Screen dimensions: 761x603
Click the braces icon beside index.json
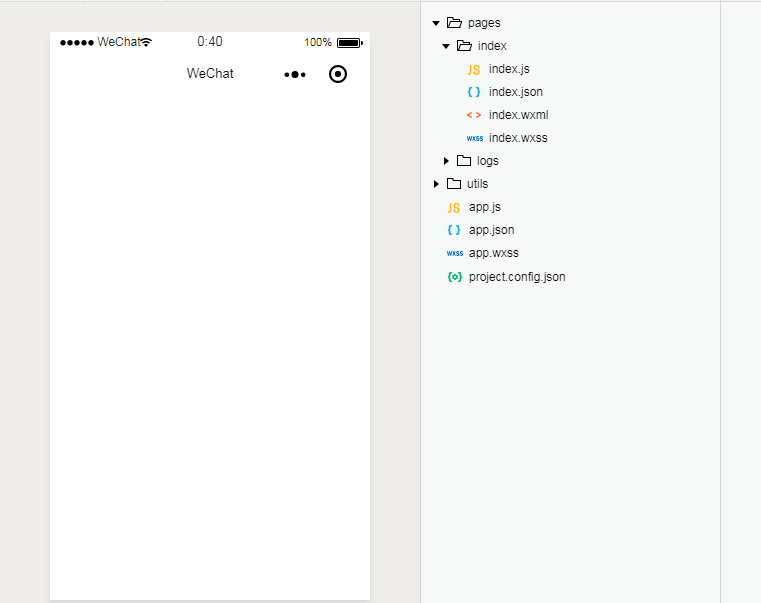tap(473, 92)
